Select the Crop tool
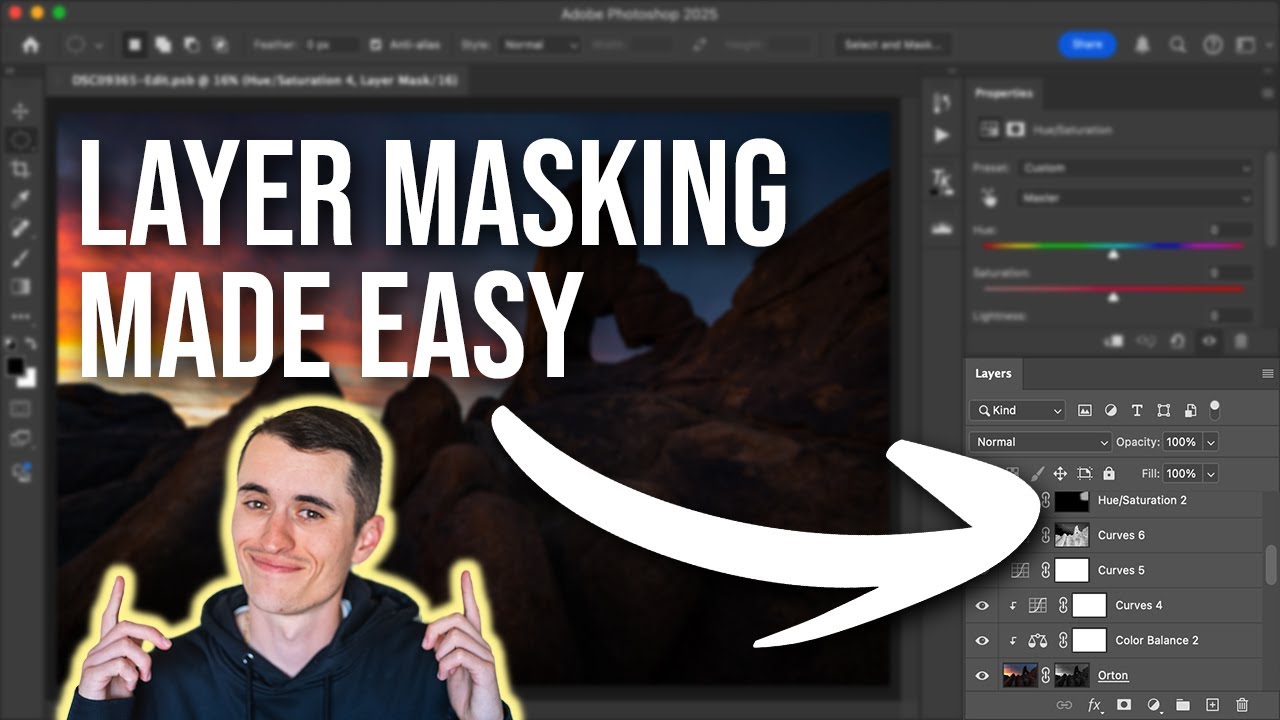This screenshot has height=720, width=1280. tap(20, 170)
